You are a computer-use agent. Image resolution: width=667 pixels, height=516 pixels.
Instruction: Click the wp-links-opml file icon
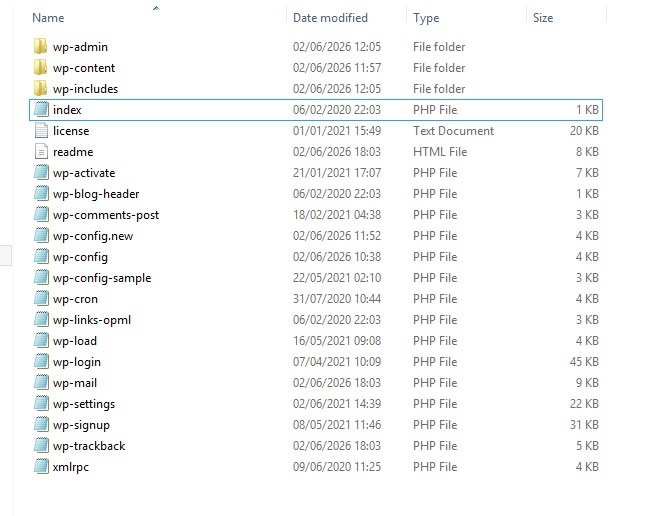coord(41,320)
